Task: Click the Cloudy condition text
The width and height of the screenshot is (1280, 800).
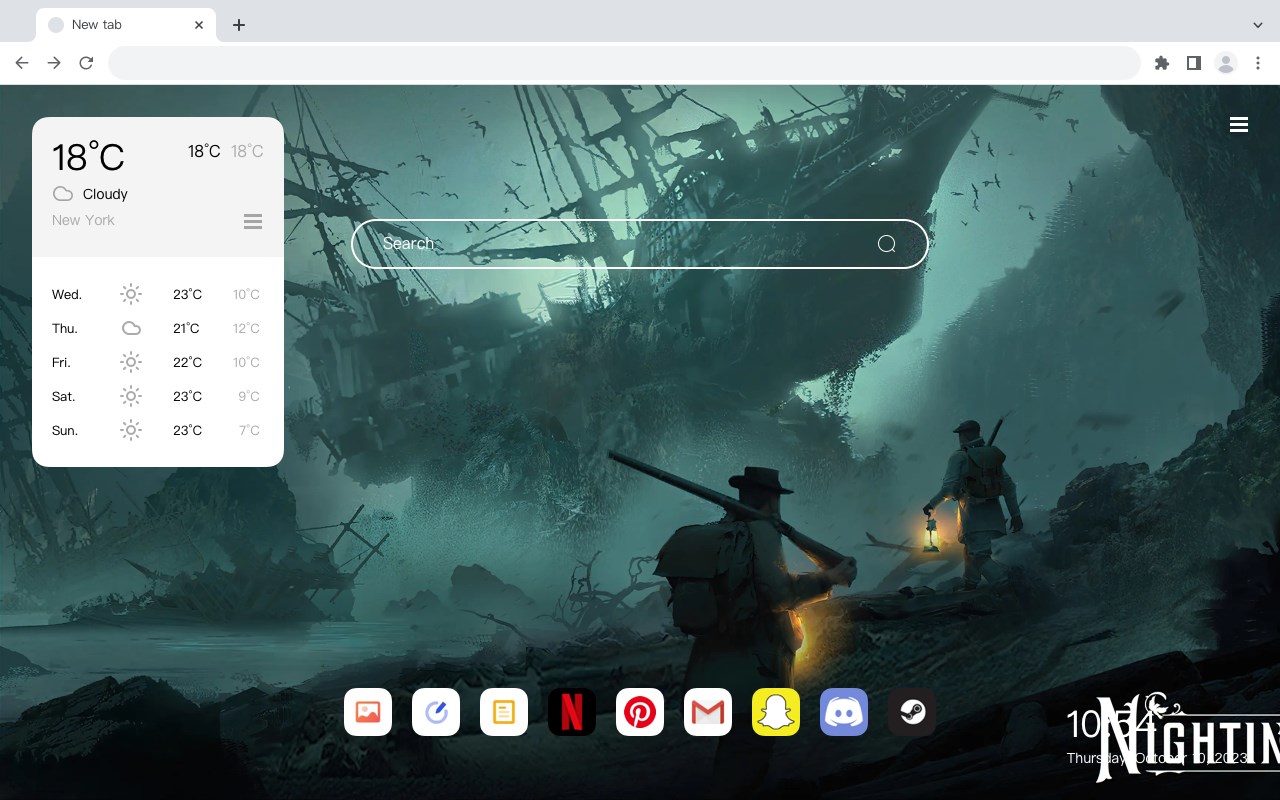Action: click(105, 194)
